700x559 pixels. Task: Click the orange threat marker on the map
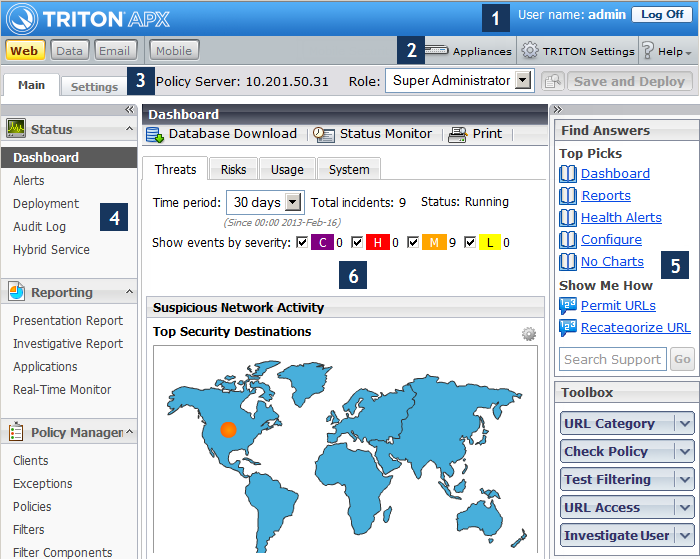[228, 430]
